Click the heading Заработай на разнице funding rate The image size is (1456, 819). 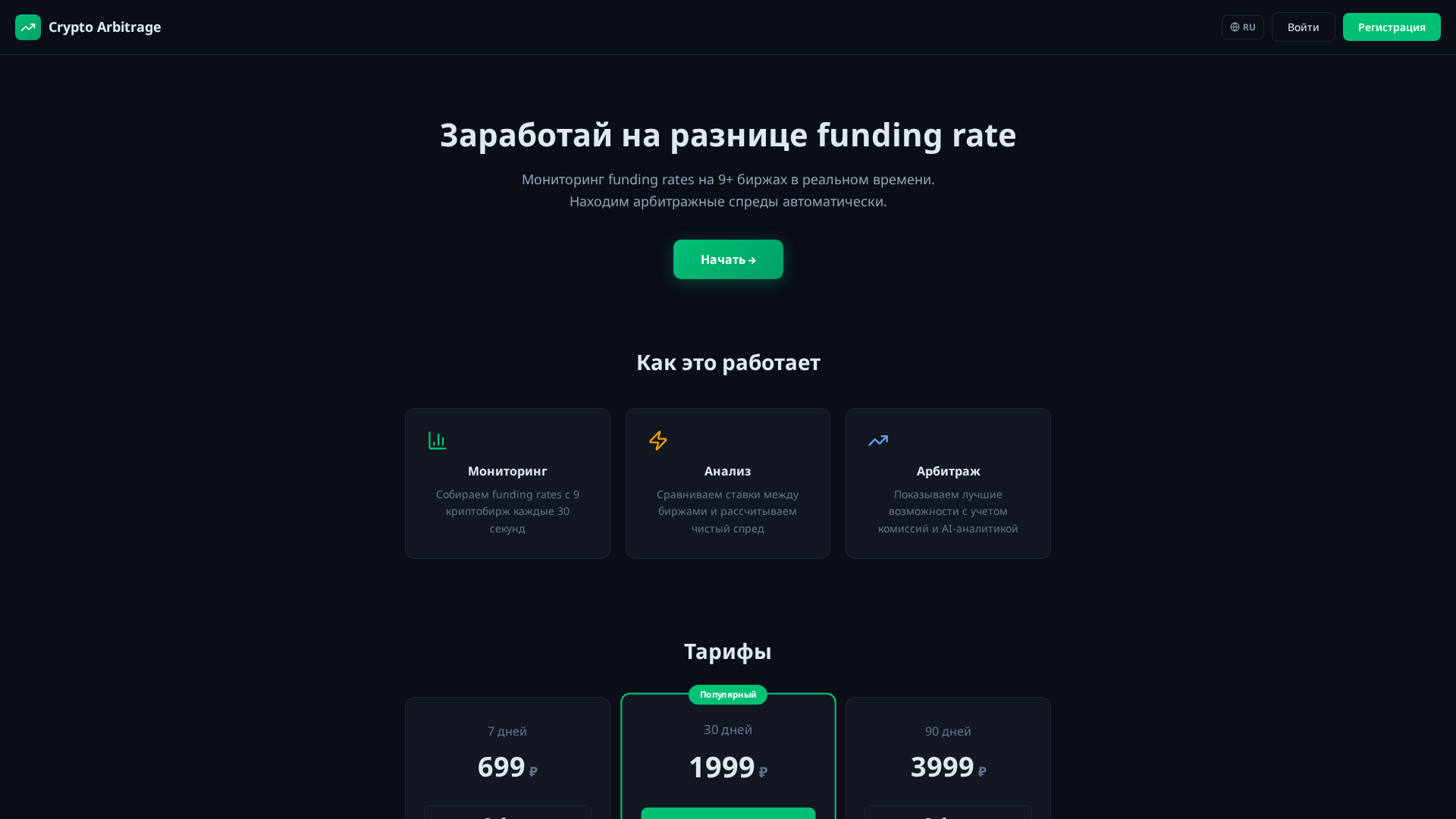point(727,135)
